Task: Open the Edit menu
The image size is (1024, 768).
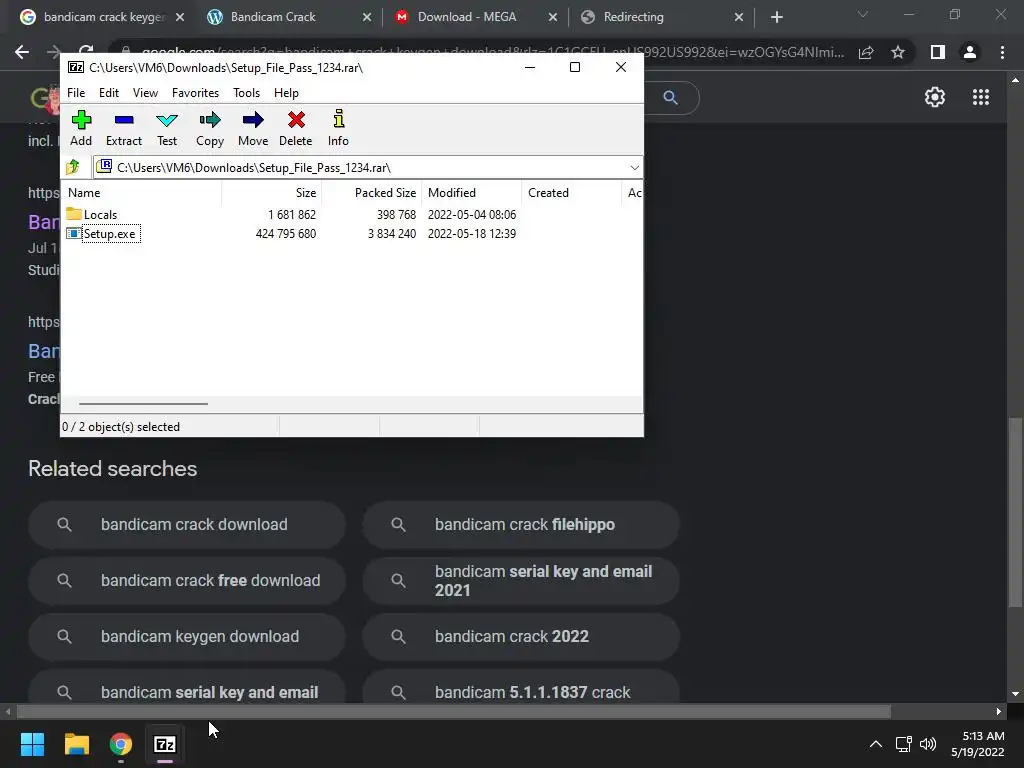Action: coord(108,93)
